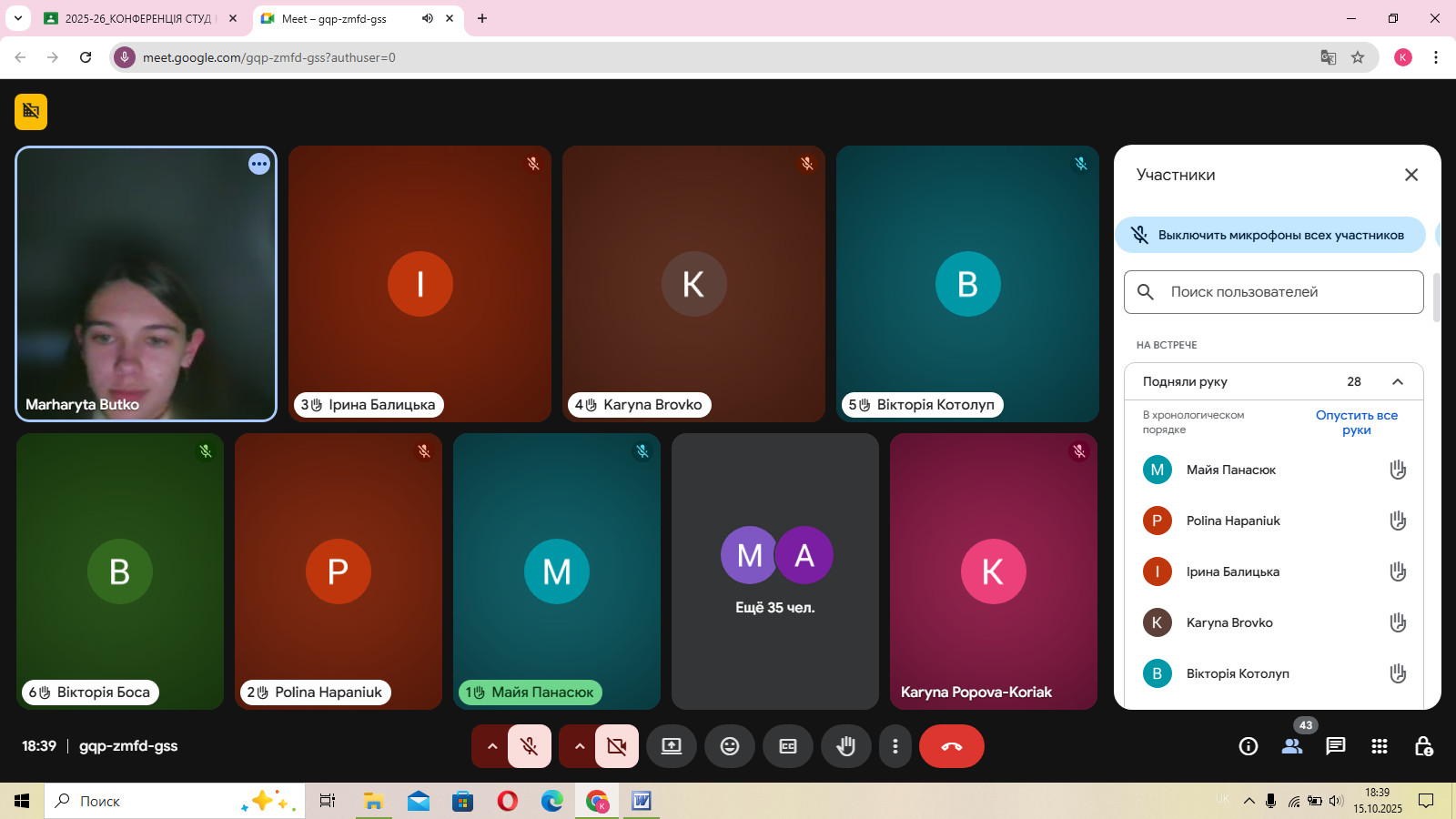
Task: Open the activities grid icon
Action: click(x=1380, y=746)
